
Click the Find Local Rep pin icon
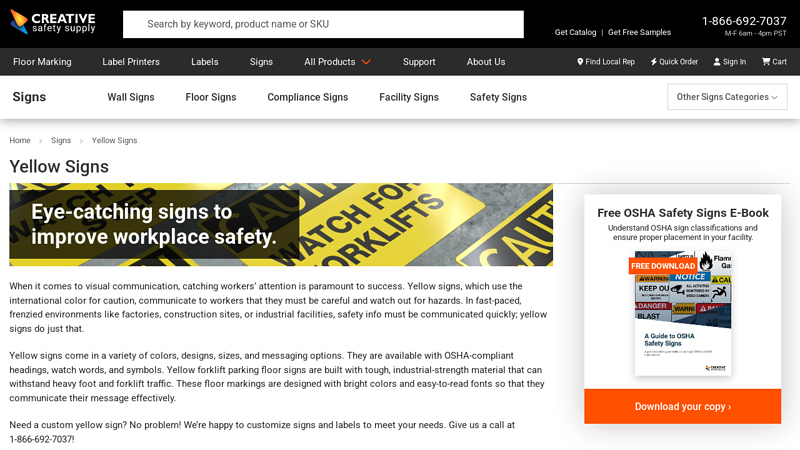(x=580, y=62)
